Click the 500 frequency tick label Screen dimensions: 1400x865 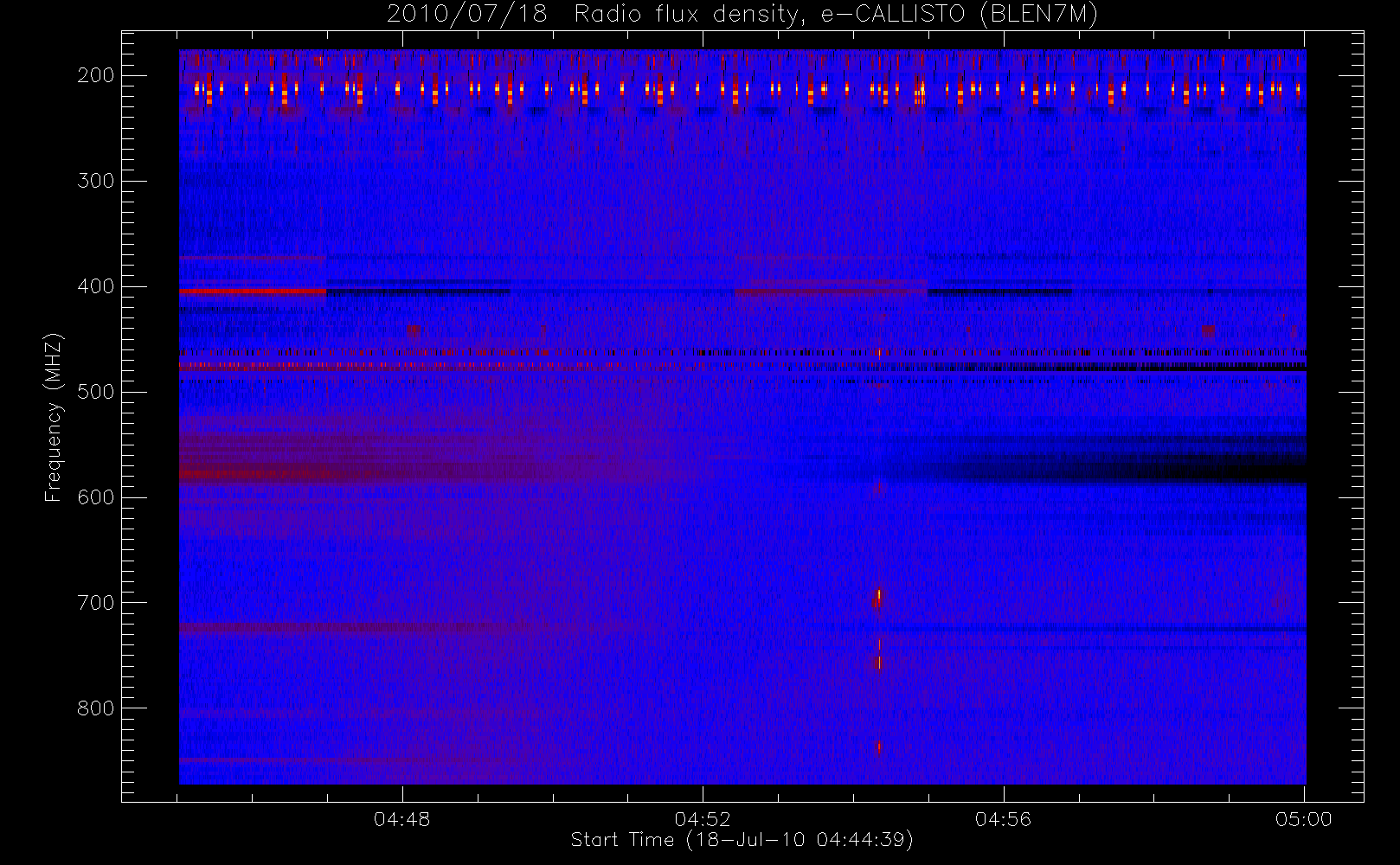pyautogui.click(x=96, y=392)
